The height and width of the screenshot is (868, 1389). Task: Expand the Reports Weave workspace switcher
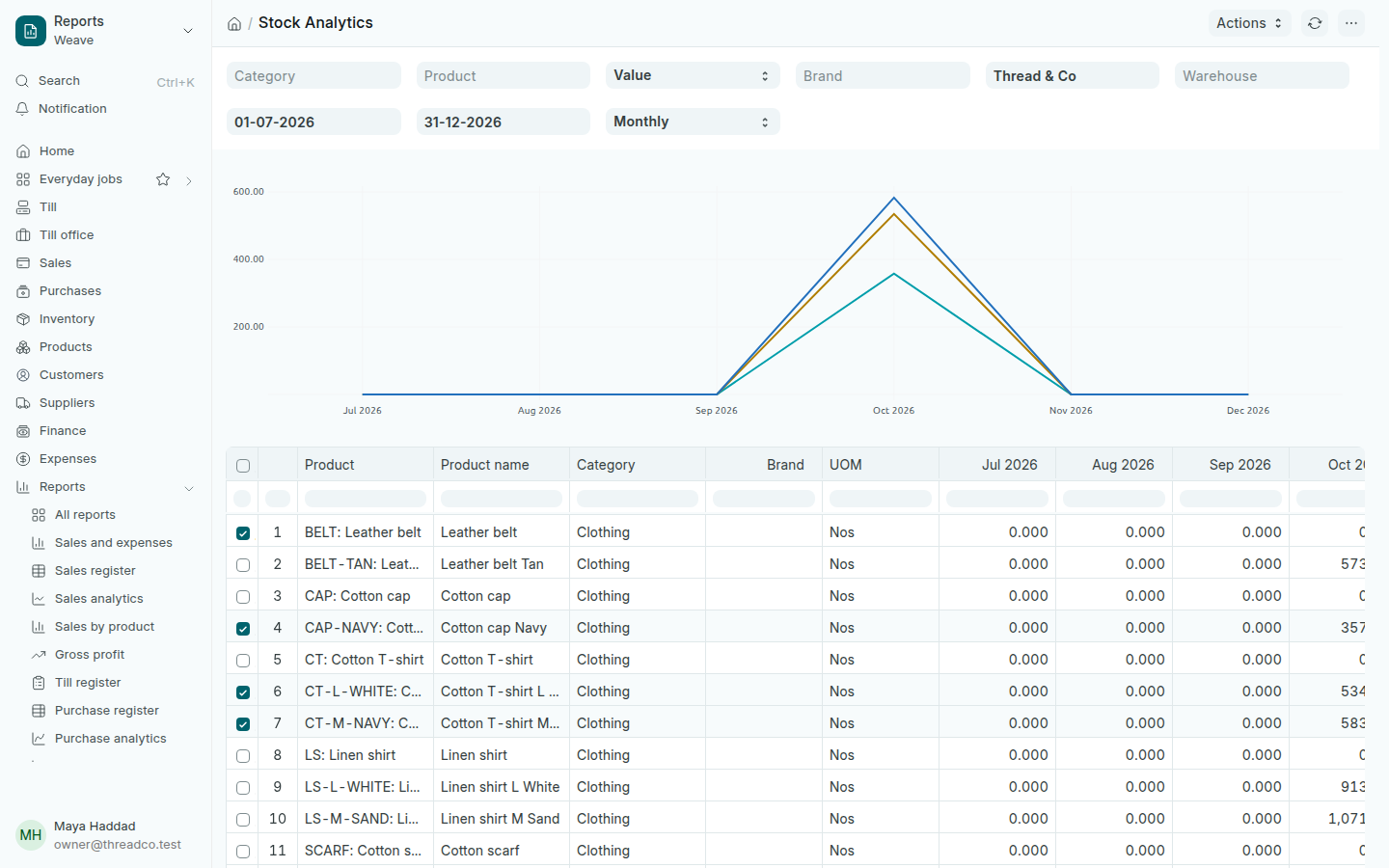pyautogui.click(x=188, y=31)
